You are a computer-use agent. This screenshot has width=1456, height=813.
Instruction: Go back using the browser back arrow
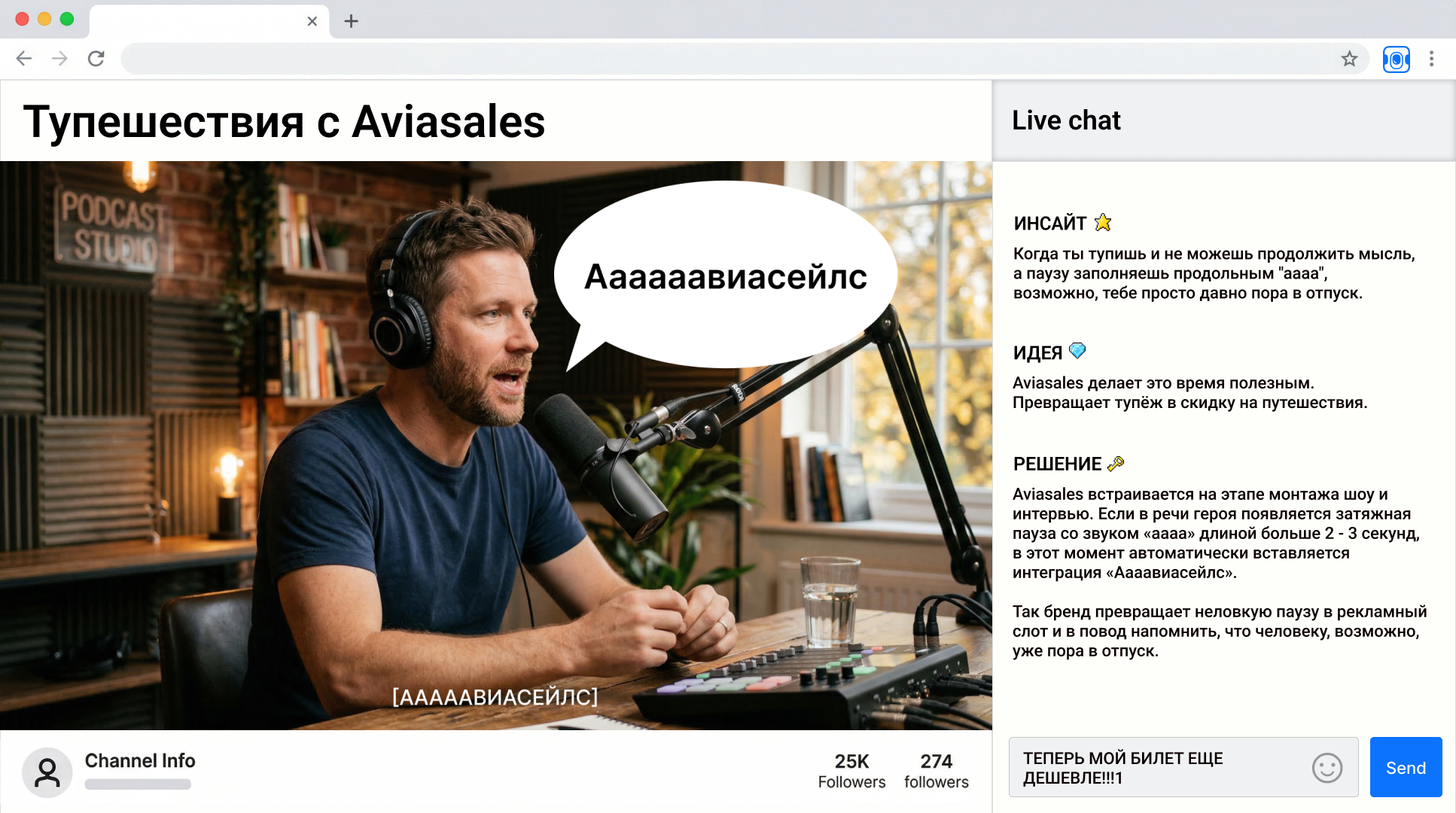tap(24, 59)
